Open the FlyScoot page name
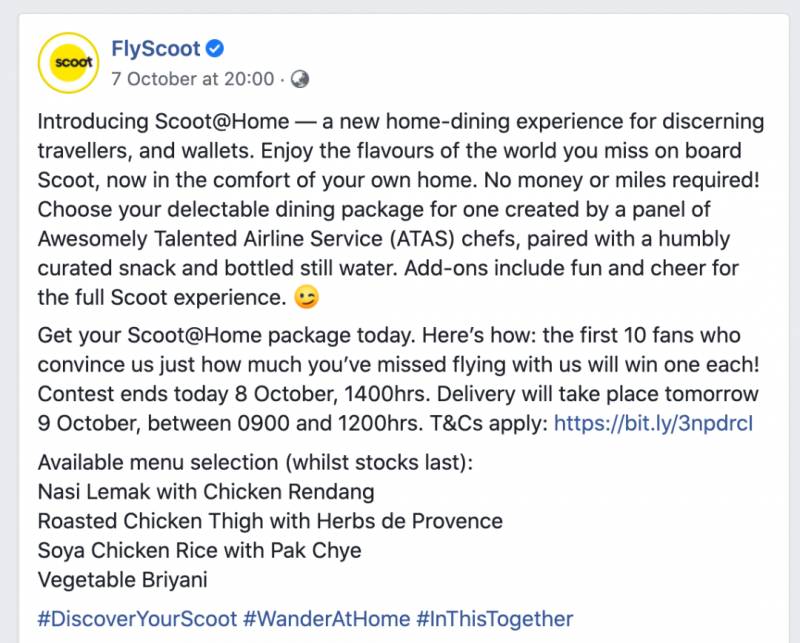 [x=155, y=49]
